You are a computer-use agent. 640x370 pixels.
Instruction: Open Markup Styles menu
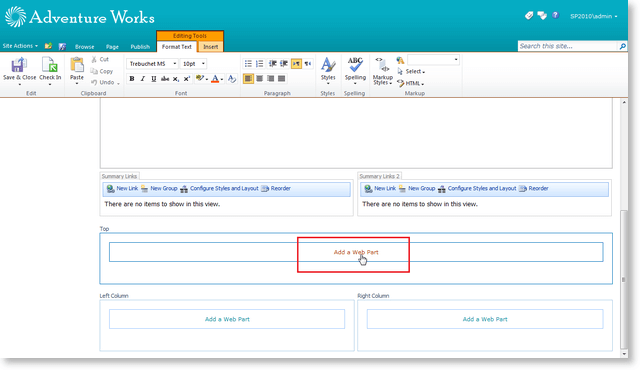382,71
